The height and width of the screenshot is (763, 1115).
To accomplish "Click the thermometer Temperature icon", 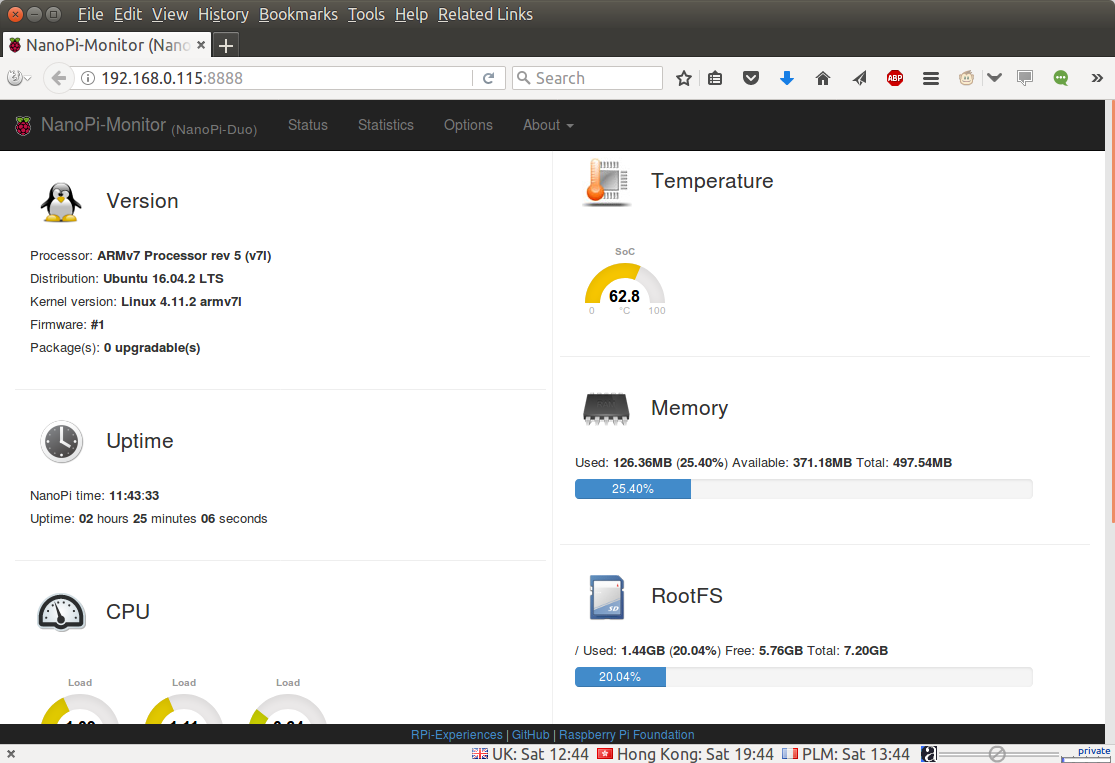I will click(607, 183).
